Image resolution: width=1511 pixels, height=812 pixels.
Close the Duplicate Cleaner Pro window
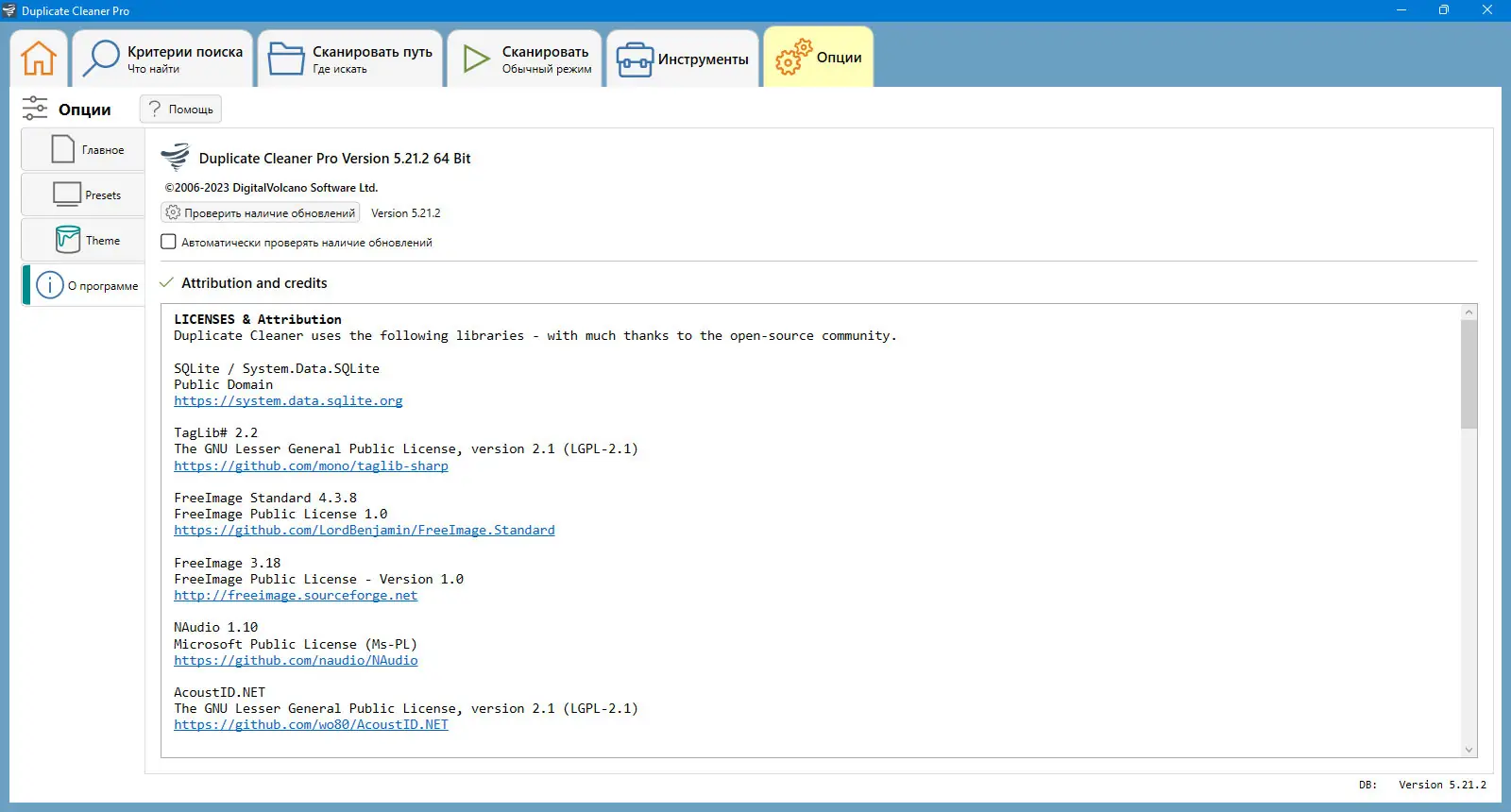1487,10
